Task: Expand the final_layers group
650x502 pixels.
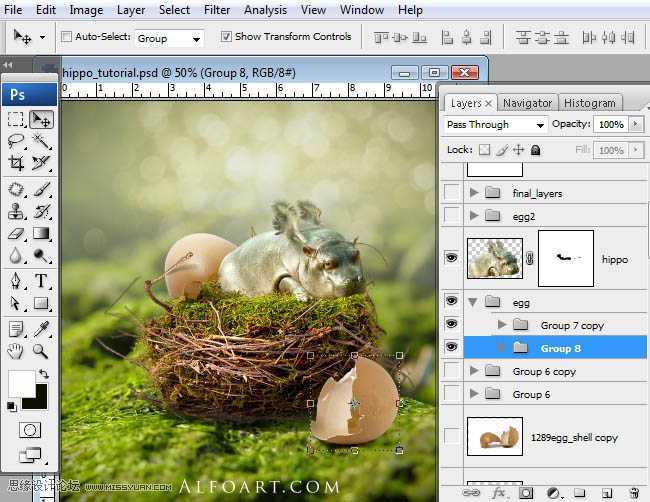Action: tap(474, 193)
